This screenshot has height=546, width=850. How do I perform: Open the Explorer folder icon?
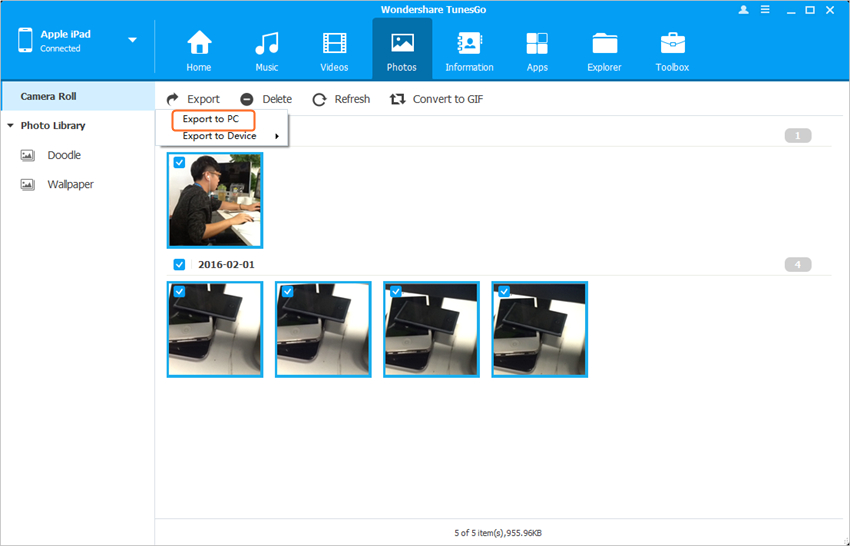coord(604,44)
